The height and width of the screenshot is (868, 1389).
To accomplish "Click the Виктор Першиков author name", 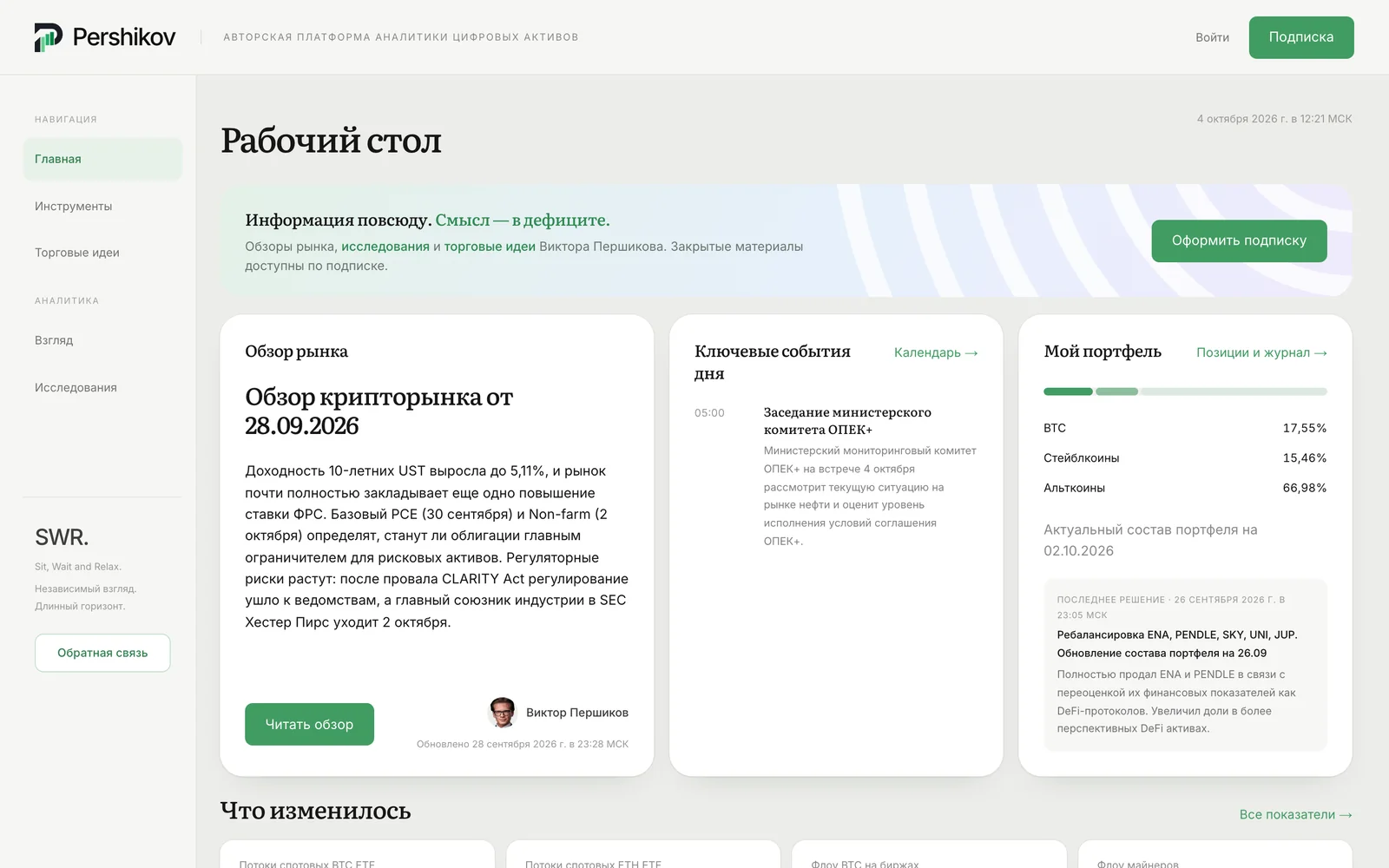I will click(x=577, y=713).
